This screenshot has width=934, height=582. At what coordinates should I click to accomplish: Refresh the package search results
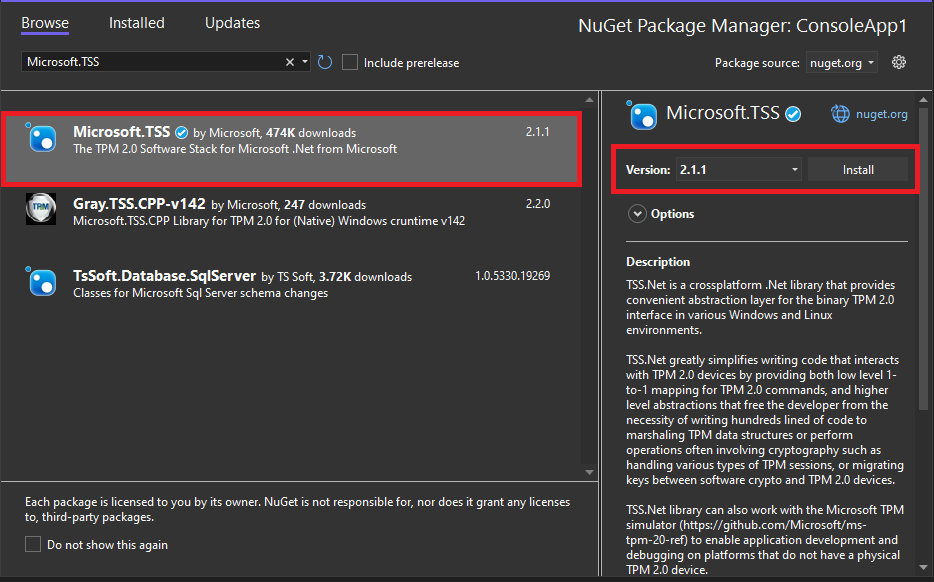tap(325, 62)
